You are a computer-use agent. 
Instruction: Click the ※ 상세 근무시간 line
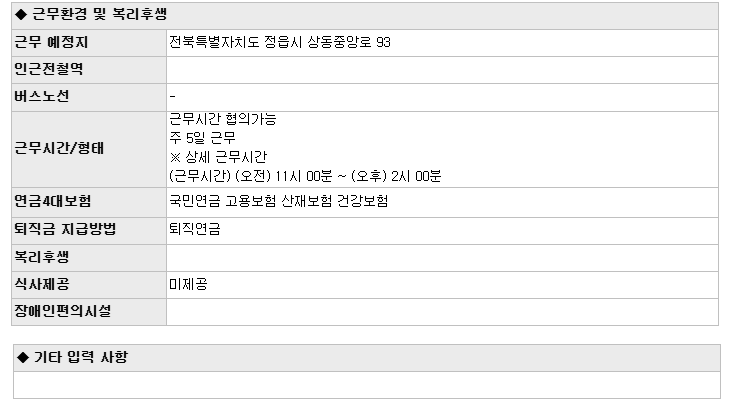[x=218, y=157]
